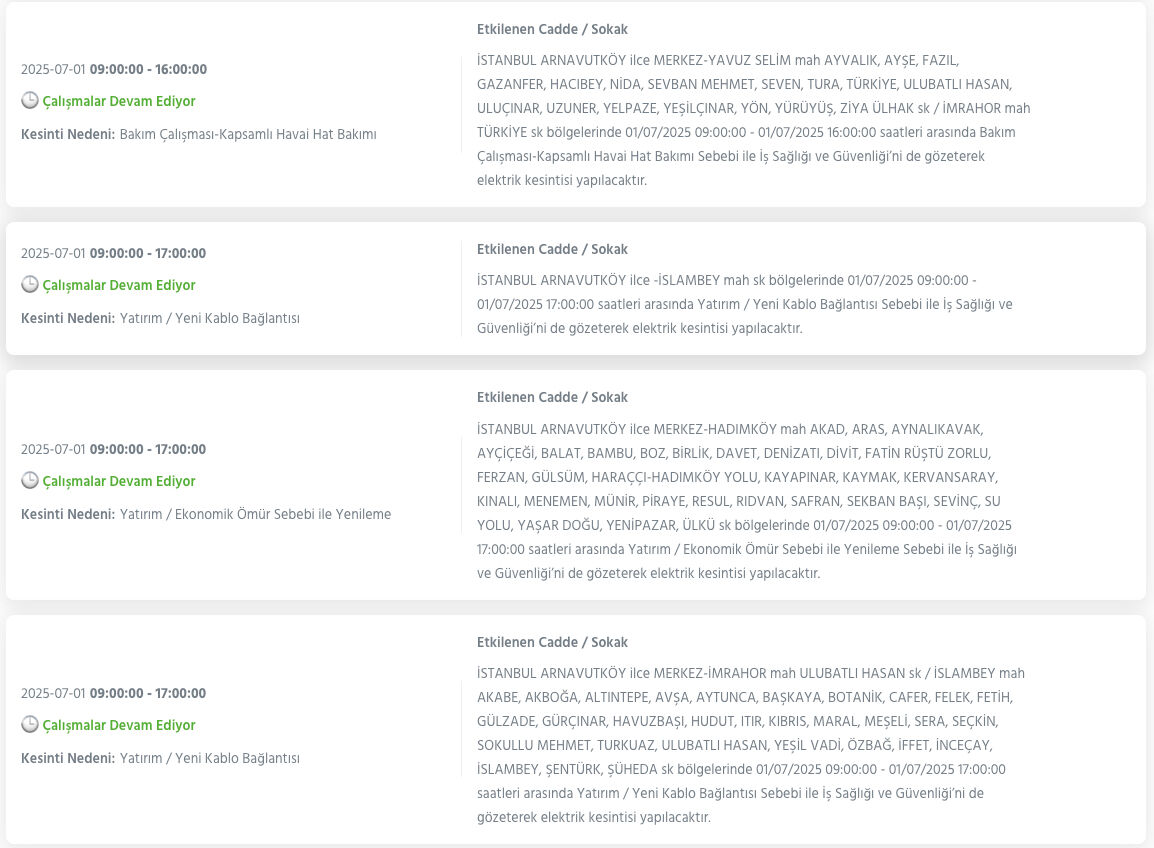Click the clock icon in the Yavuz Selim outage card
Viewport: 1154px width, 848px height.
point(30,101)
